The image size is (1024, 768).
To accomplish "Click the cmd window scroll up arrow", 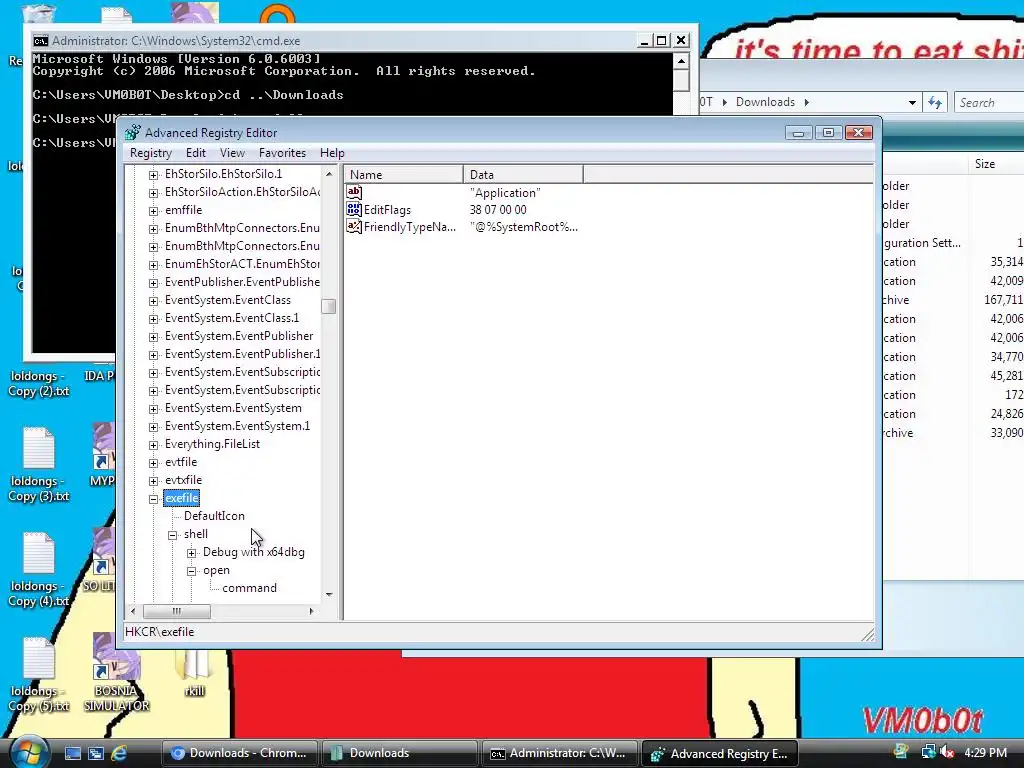I will tap(681, 61).
